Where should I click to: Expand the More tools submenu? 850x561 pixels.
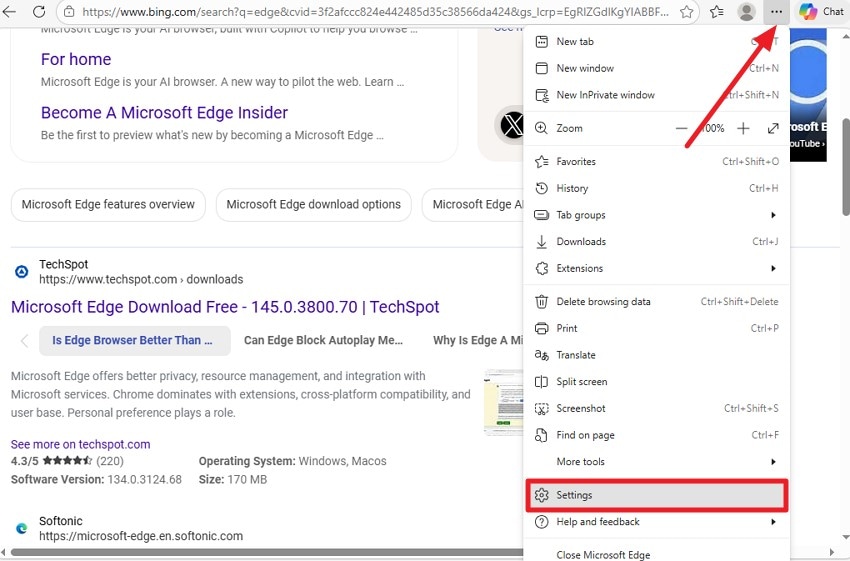click(656, 462)
